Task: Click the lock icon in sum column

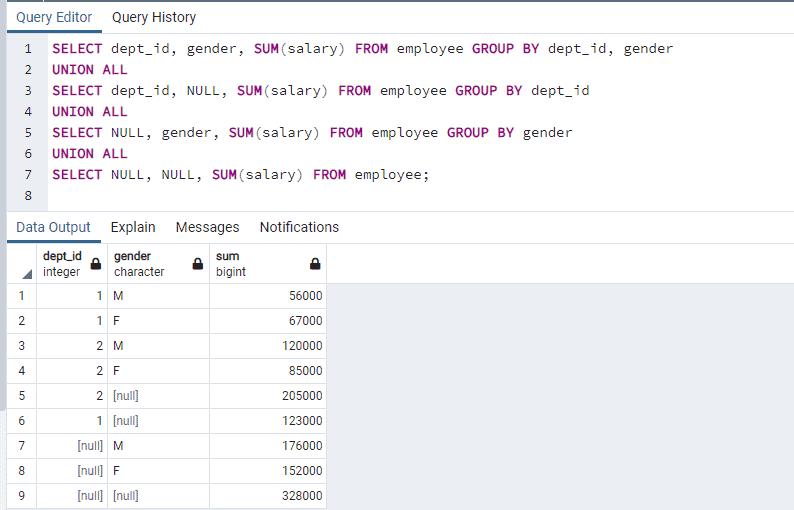Action: pyautogui.click(x=315, y=264)
